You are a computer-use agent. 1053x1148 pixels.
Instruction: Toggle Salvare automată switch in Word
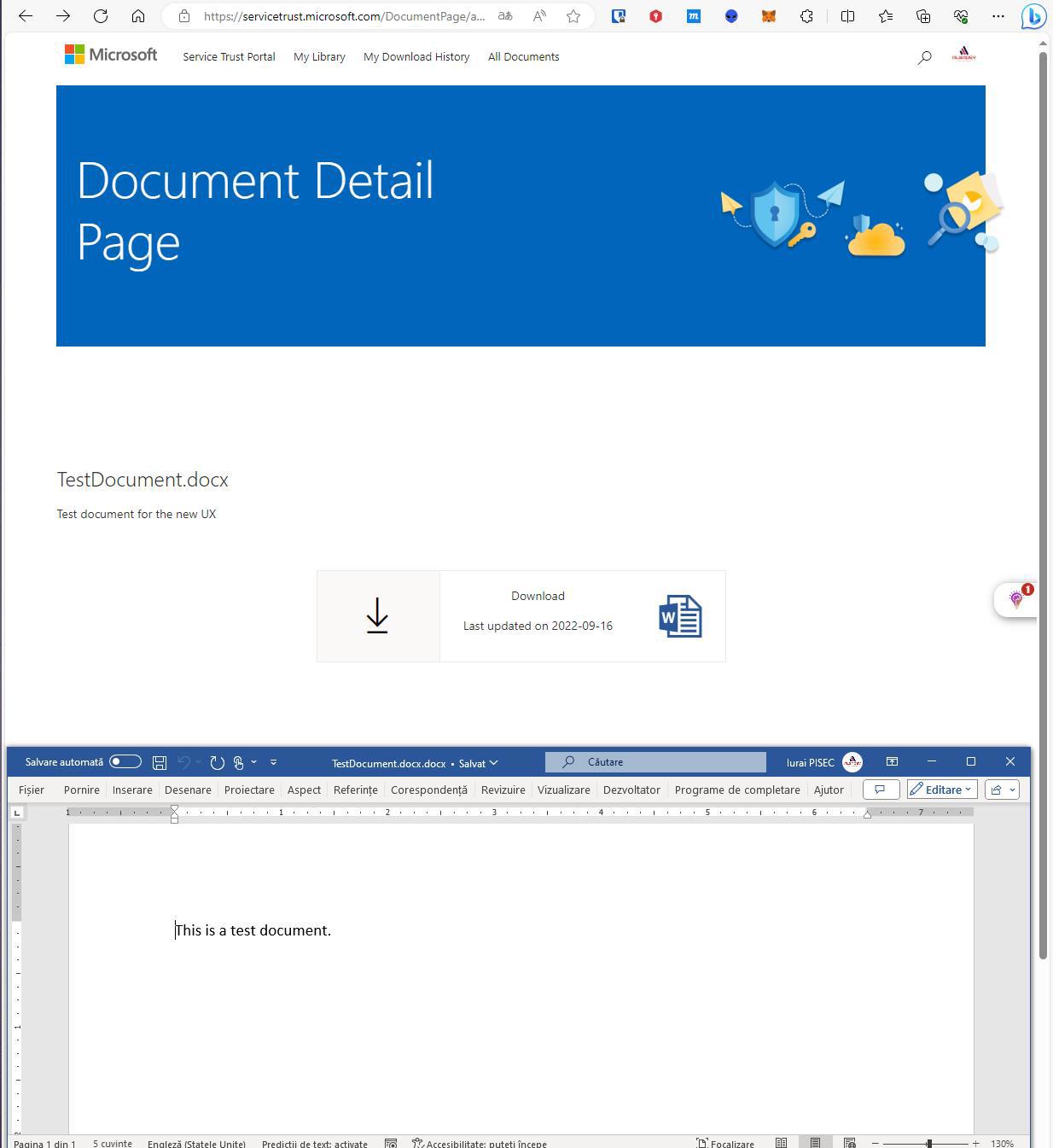(125, 761)
